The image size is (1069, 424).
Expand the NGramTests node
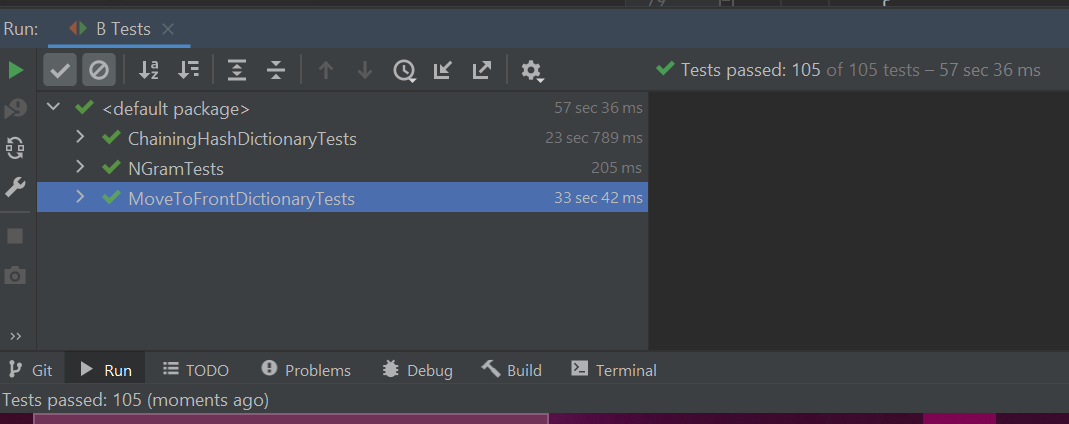[81, 168]
